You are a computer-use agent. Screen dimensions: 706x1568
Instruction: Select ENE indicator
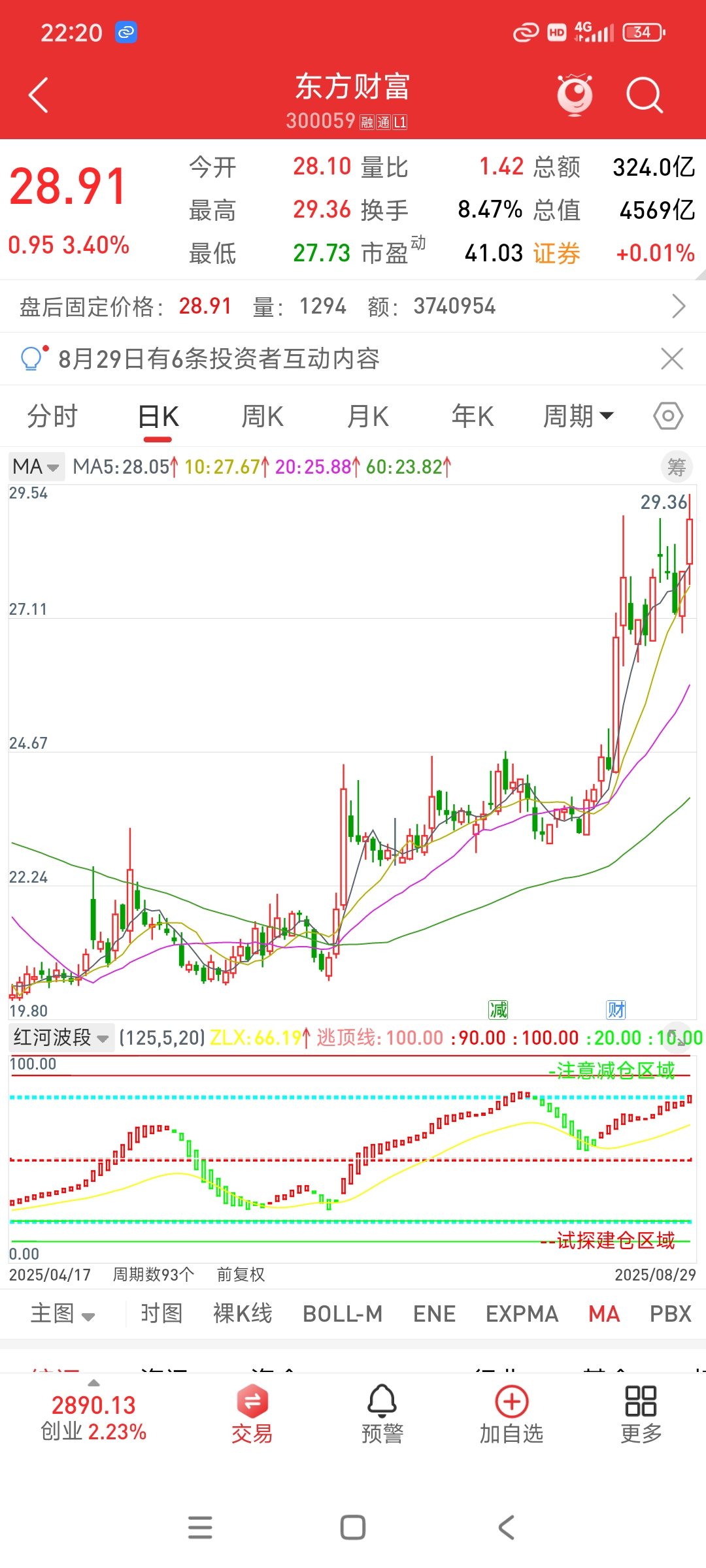point(434,1314)
